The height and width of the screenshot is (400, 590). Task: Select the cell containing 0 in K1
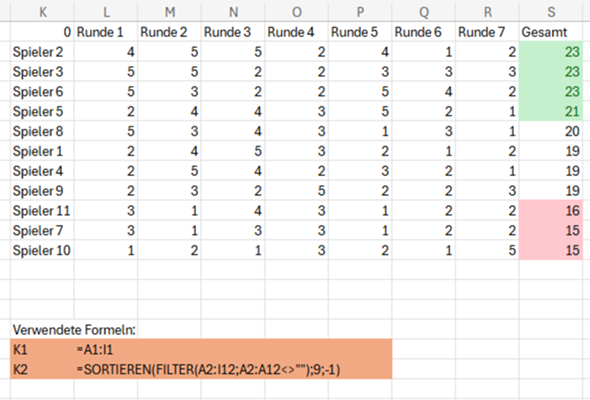(x=42, y=32)
